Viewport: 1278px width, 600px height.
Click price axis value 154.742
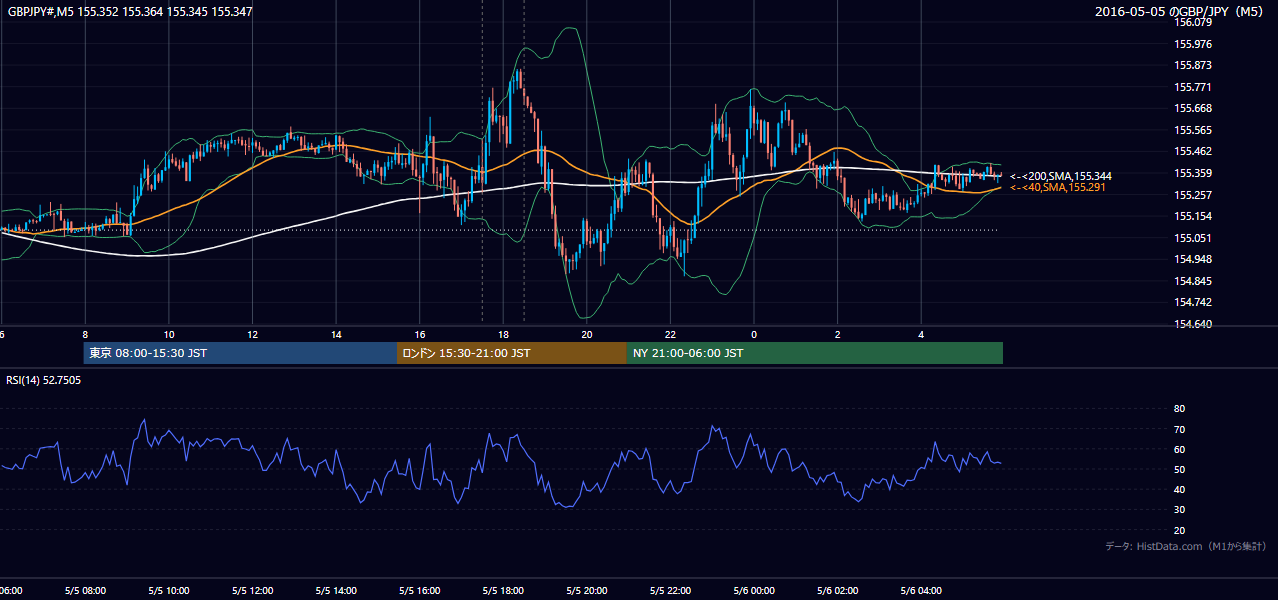point(1193,302)
